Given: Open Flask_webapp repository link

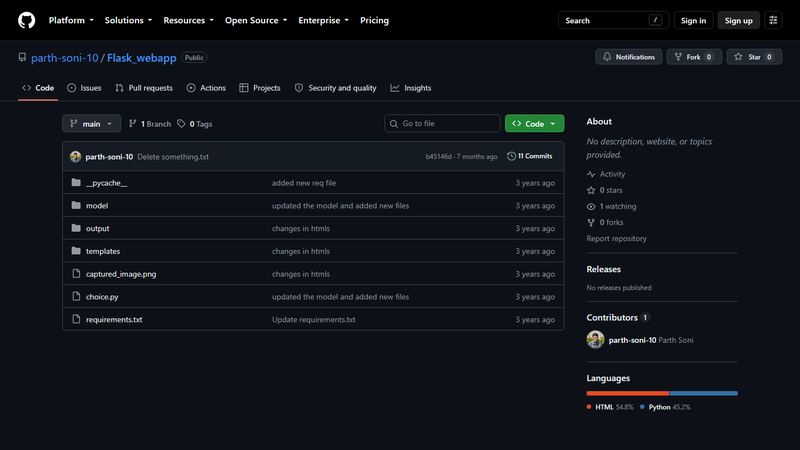Looking at the screenshot, I should [x=141, y=58].
